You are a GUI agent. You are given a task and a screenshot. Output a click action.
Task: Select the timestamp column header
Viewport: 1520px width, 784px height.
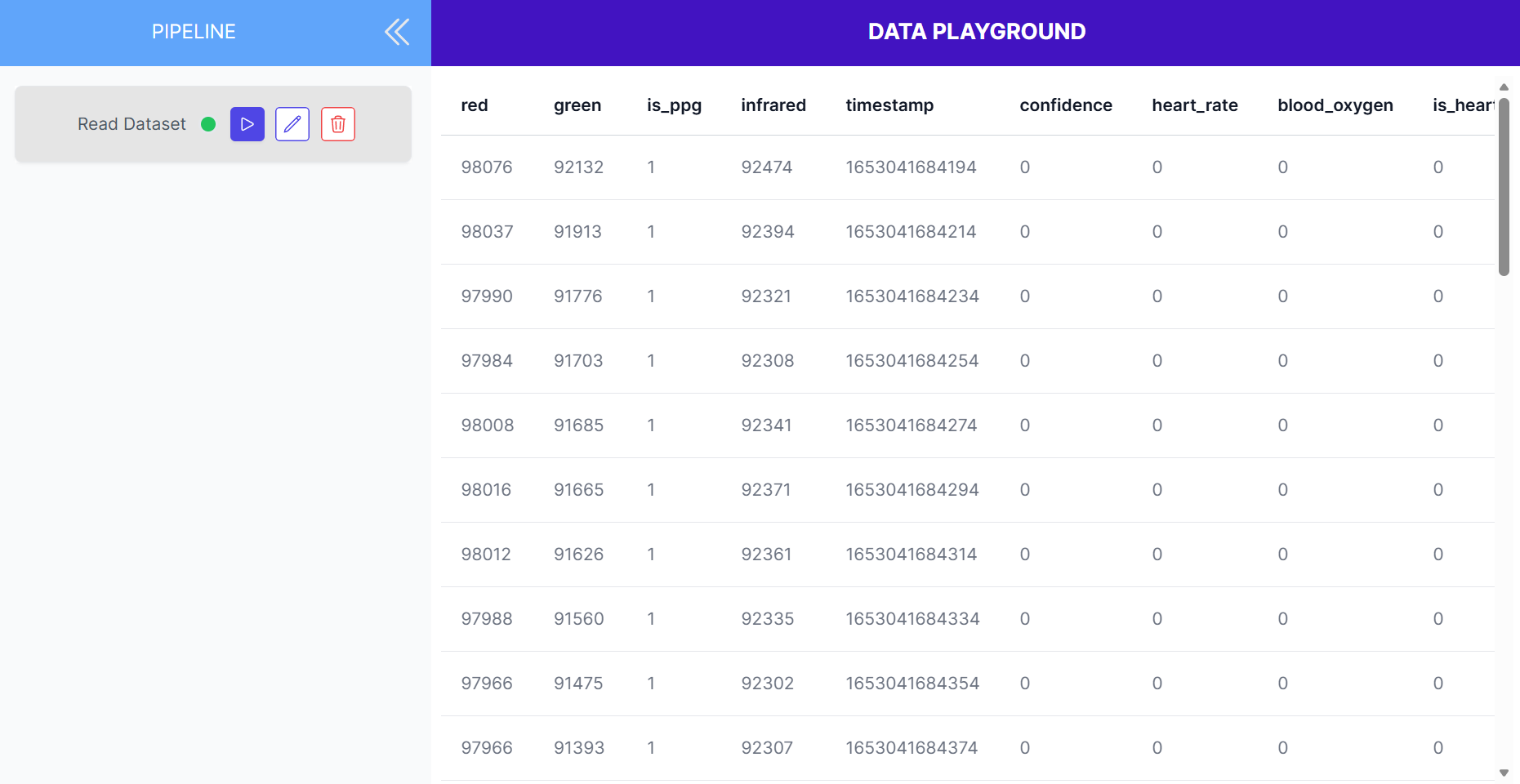[889, 105]
